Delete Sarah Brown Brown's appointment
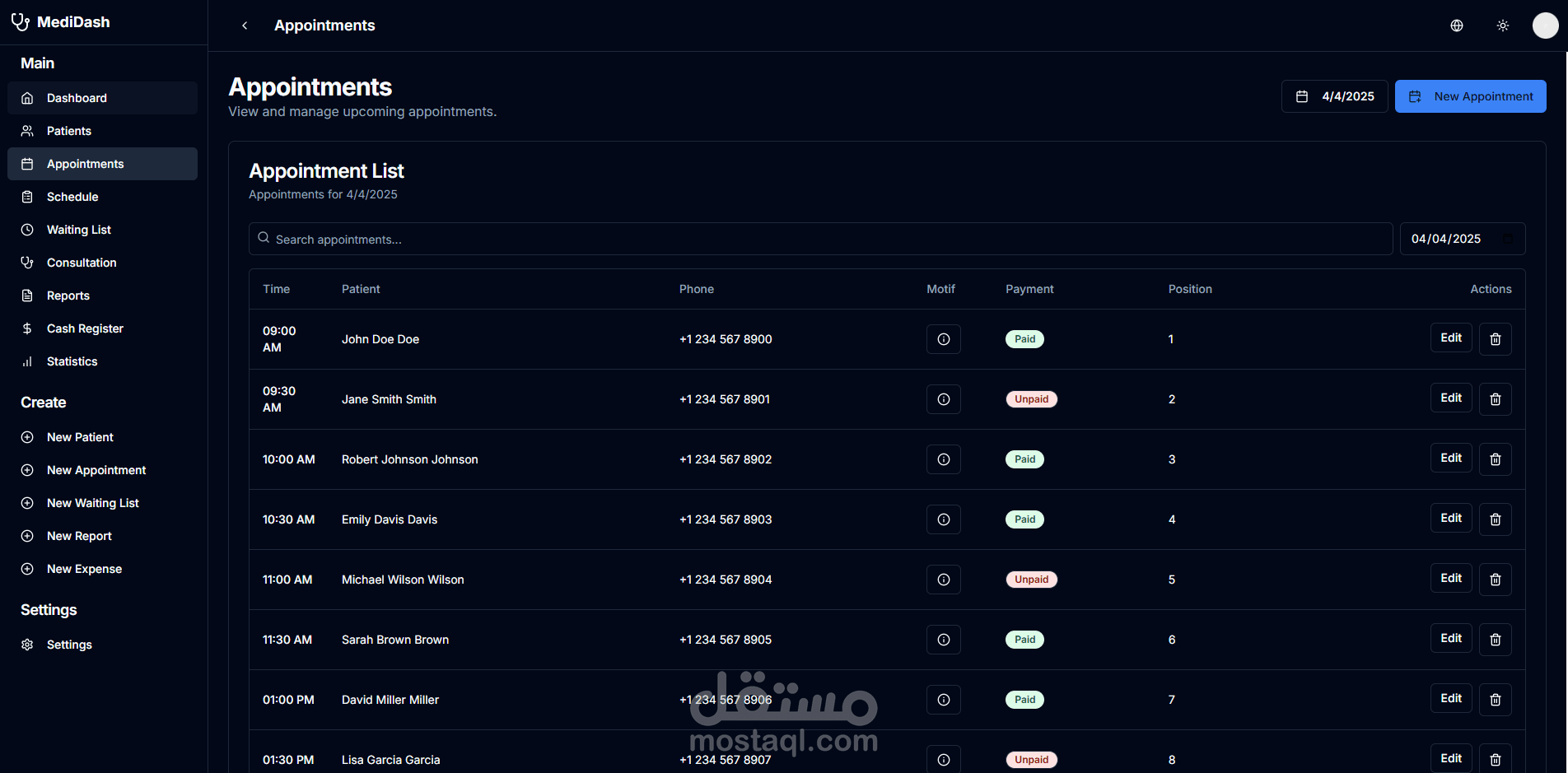 click(x=1496, y=640)
